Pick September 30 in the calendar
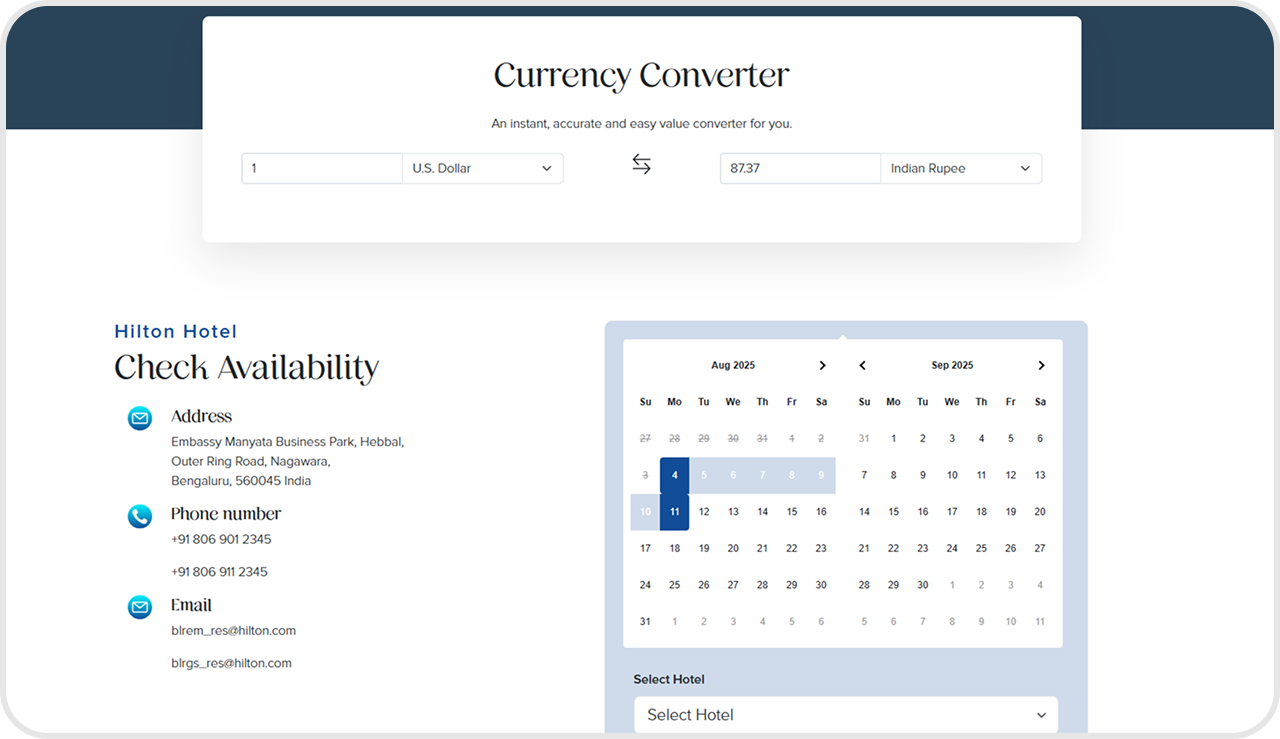This screenshot has width=1280, height=739. coord(923,585)
